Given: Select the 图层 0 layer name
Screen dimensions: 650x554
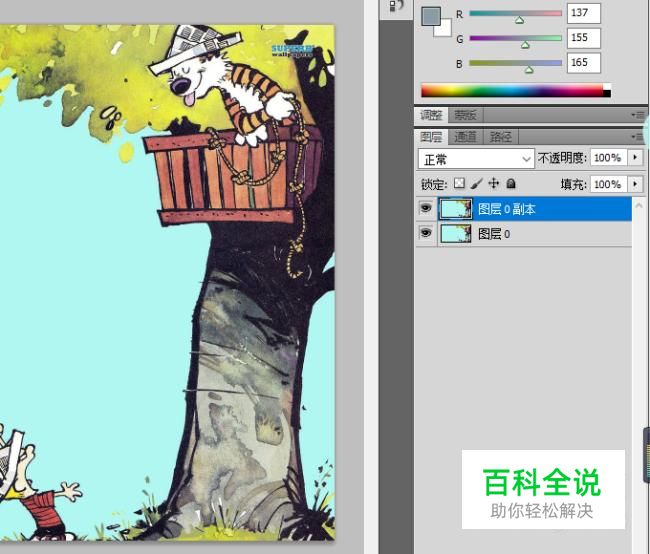Looking at the screenshot, I should click(x=494, y=234).
